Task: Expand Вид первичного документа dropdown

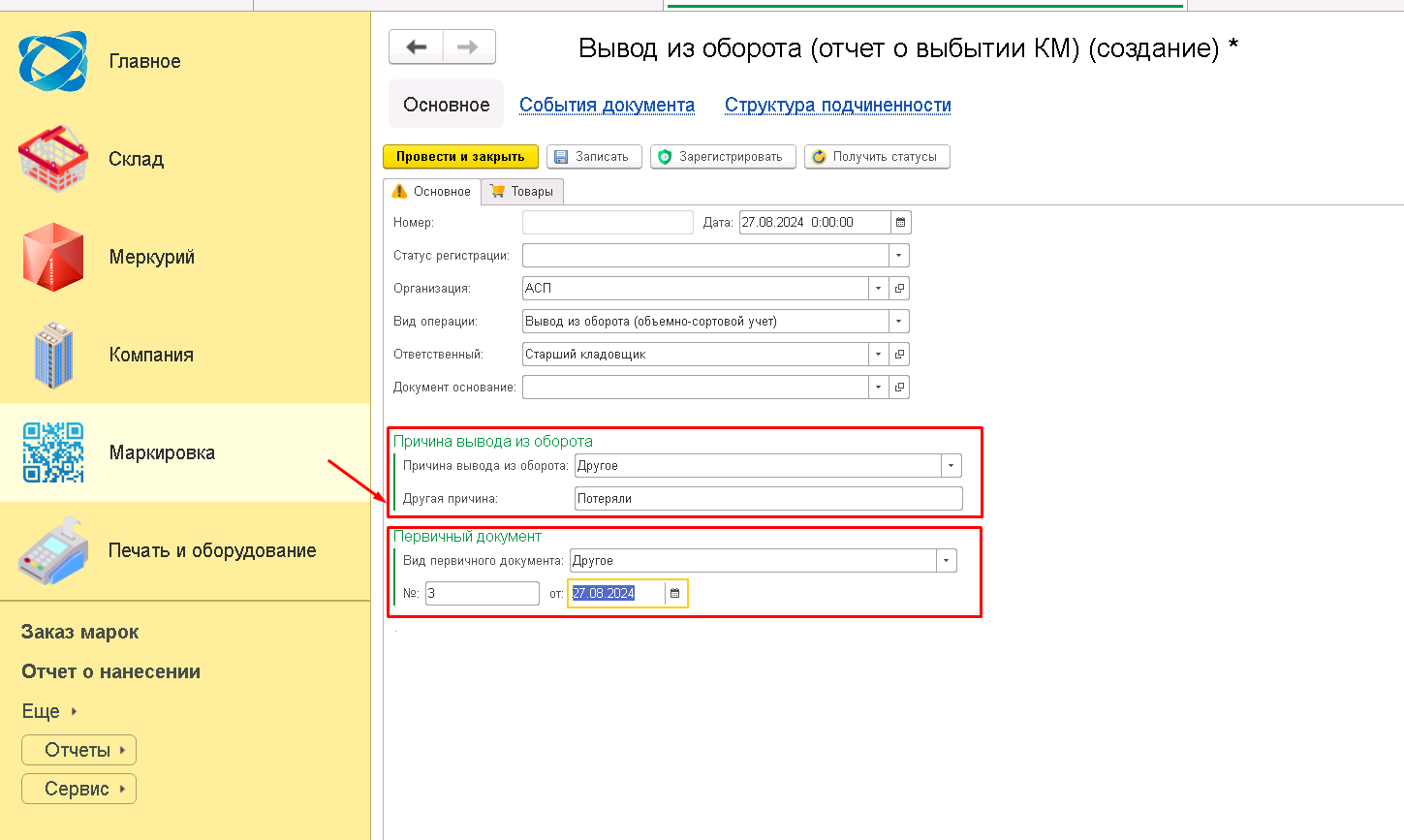Action: [947, 561]
